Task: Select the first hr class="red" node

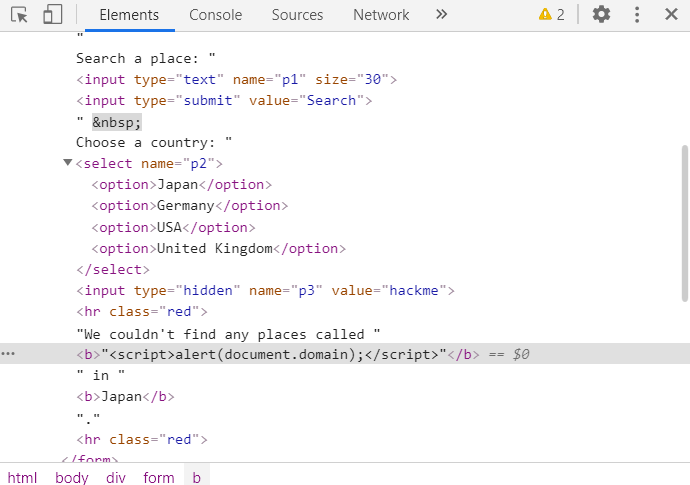Action: 142,312
